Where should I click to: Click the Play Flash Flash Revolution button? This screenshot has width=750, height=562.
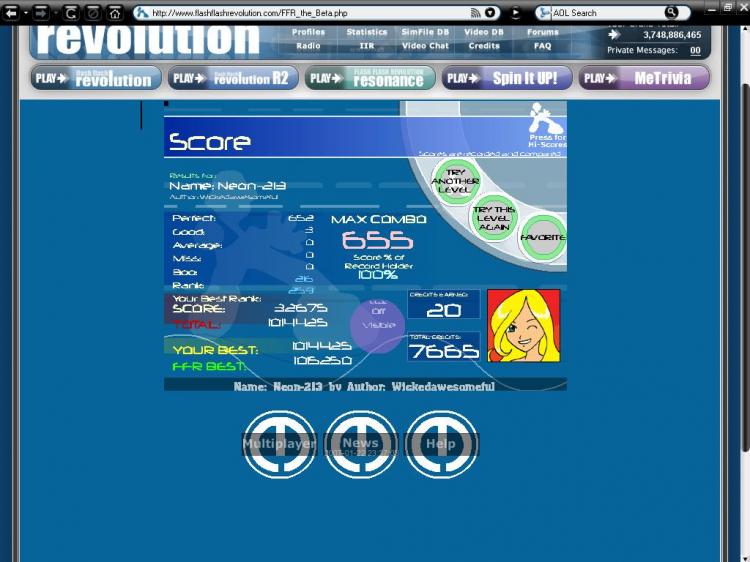[96, 78]
